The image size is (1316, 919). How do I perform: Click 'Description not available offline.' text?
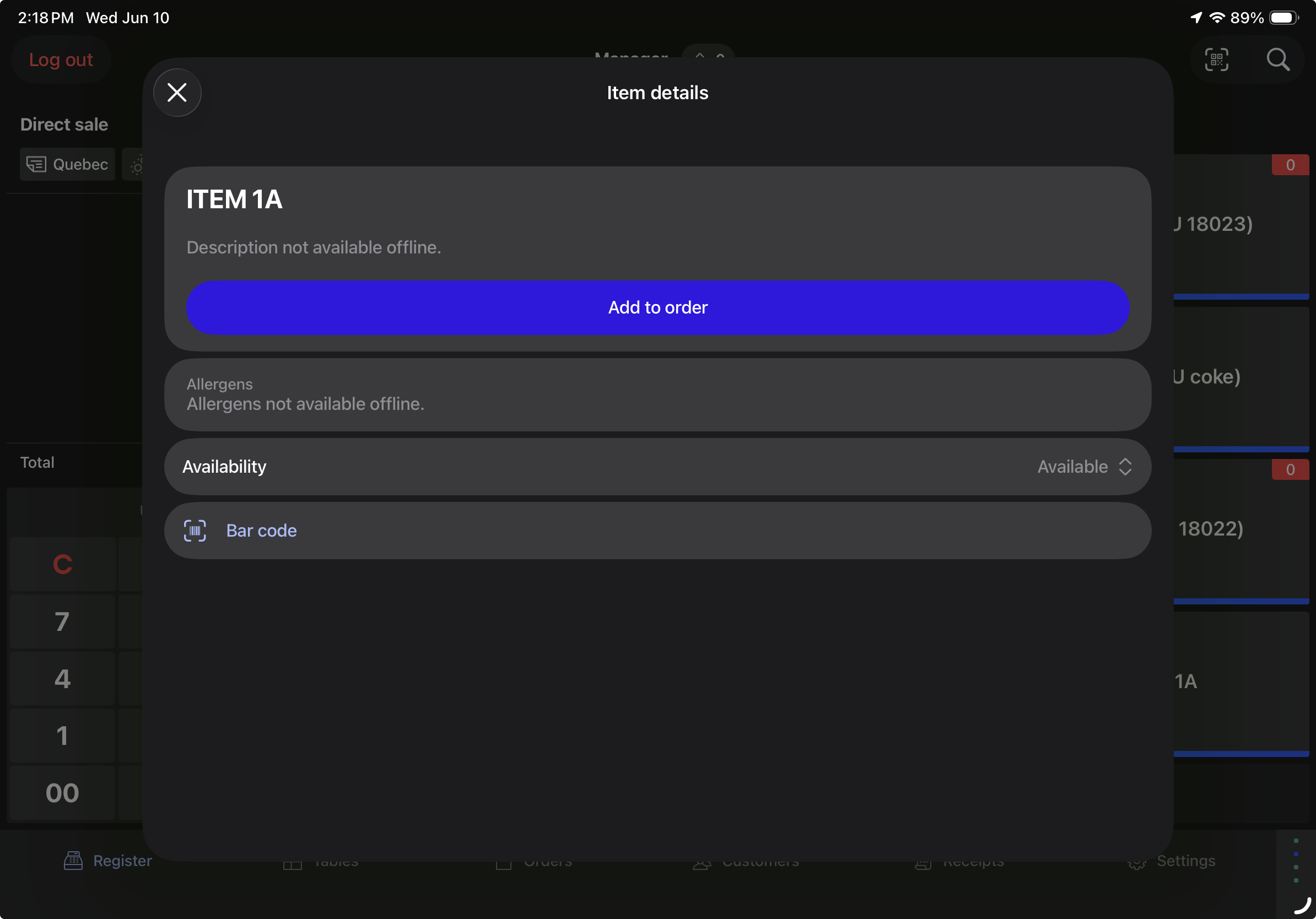314,247
